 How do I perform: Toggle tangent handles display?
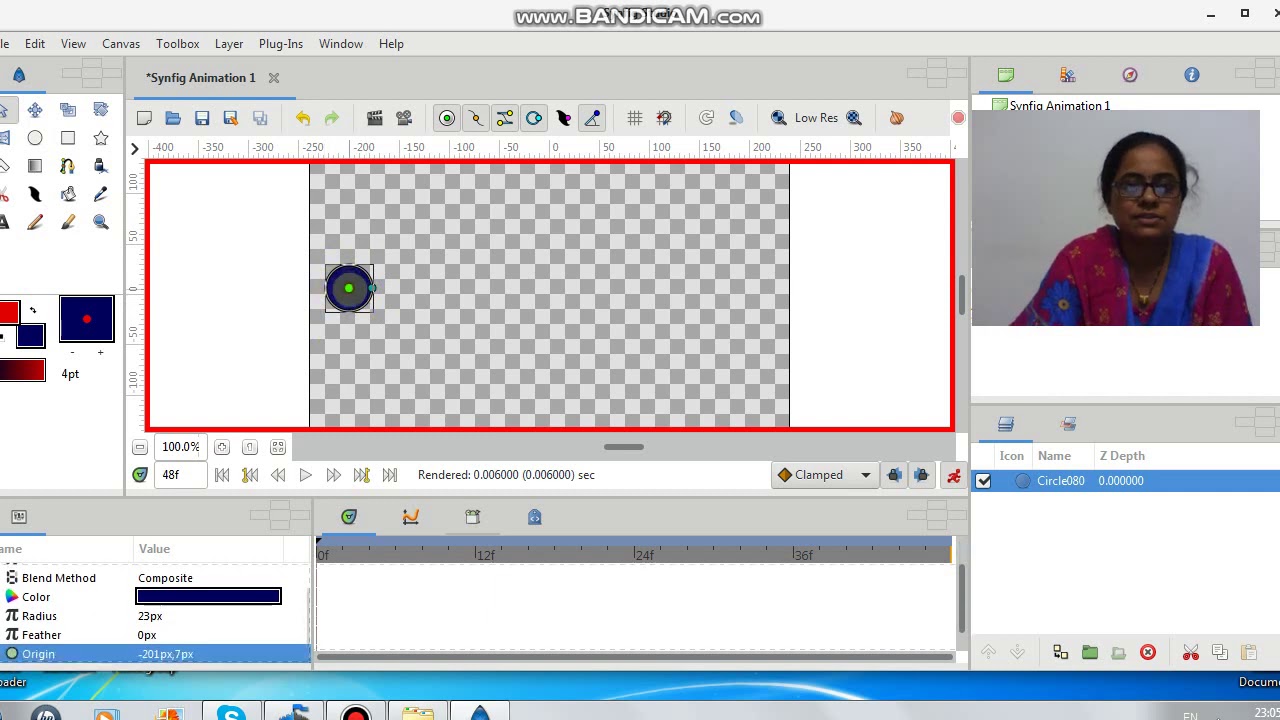point(505,118)
